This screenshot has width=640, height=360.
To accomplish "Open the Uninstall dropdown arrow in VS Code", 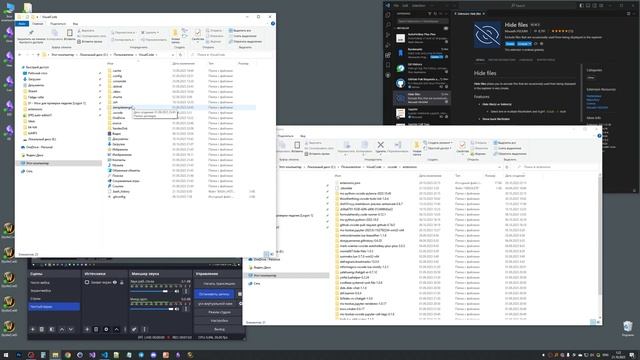I will tap(530, 44).
